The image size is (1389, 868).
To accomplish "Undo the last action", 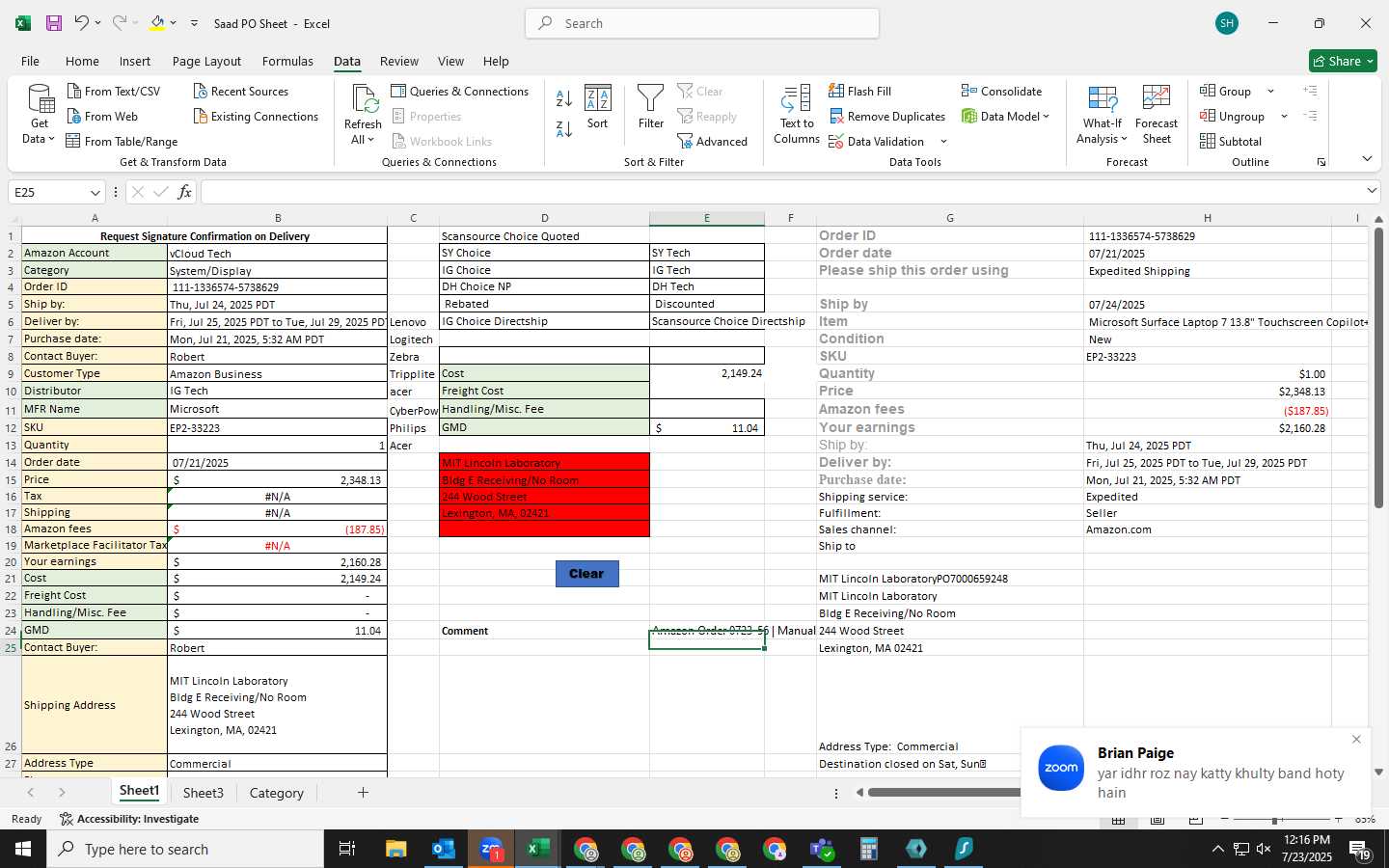I will [82, 23].
